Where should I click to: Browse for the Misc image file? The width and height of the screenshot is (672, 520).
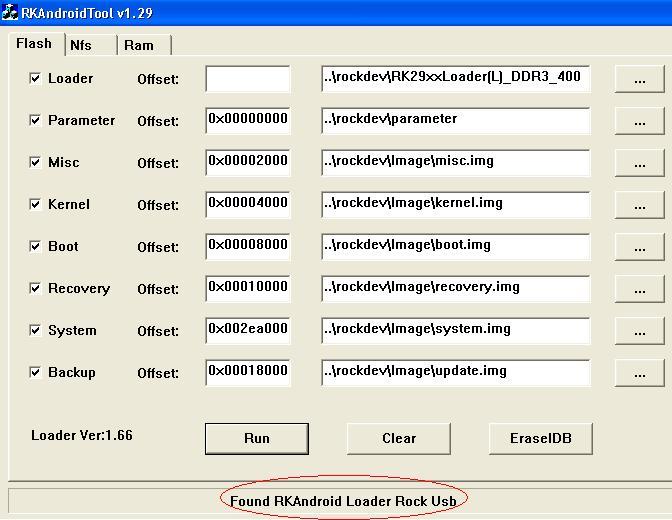[639, 163]
